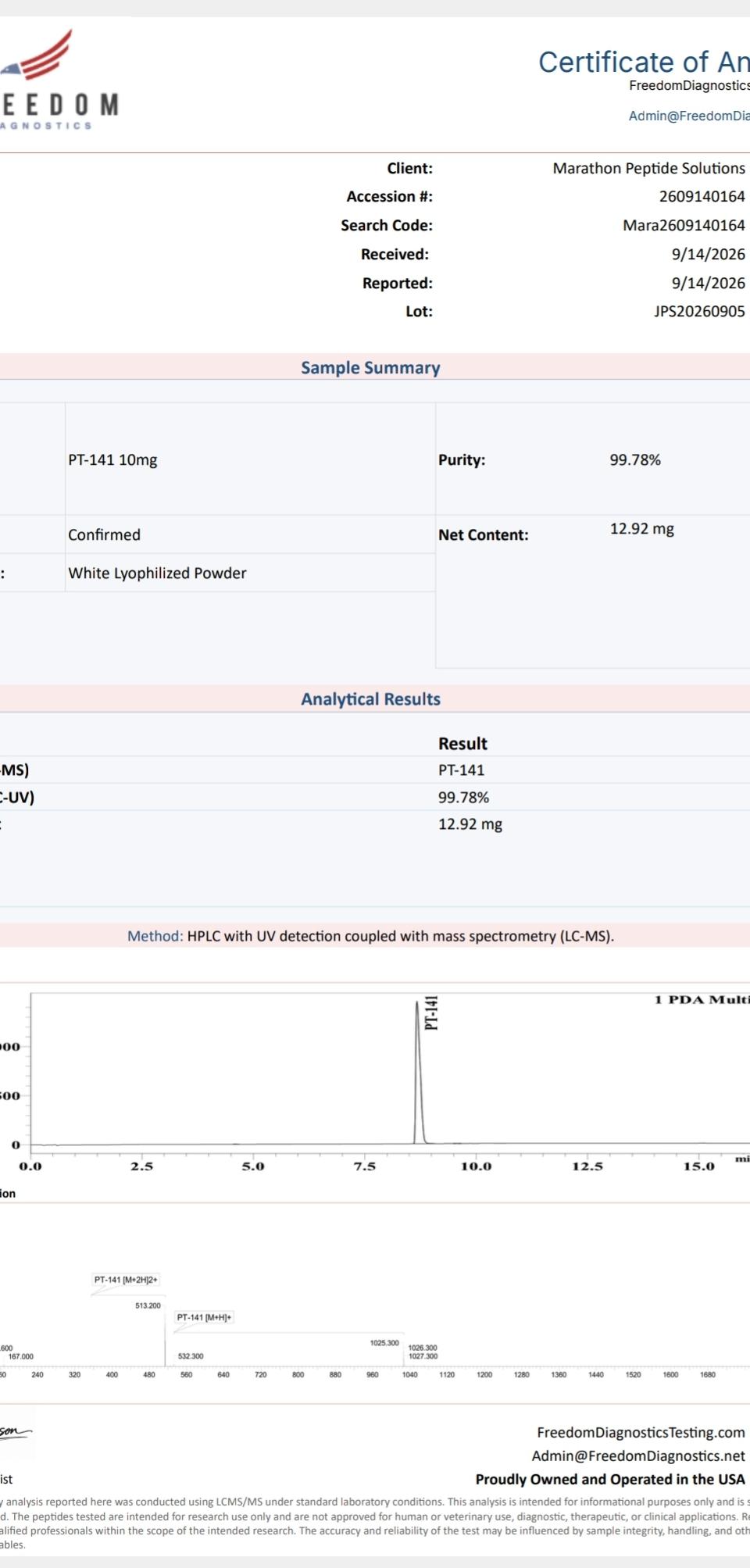This screenshot has height=1568, width=750.
Task: Click the 10.0 tick label on the chromatogram axis
Action: [x=476, y=1166]
